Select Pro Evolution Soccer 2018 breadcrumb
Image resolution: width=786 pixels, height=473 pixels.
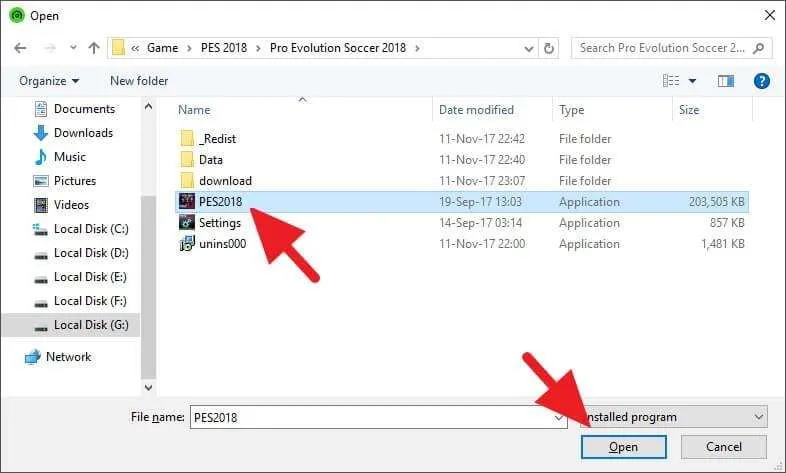[x=338, y=48]
